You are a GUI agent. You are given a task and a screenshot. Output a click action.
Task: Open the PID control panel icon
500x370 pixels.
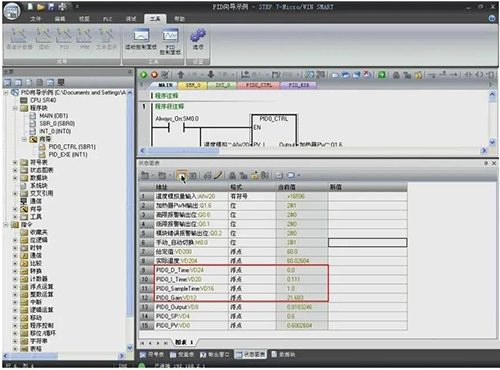pos(170,41)
